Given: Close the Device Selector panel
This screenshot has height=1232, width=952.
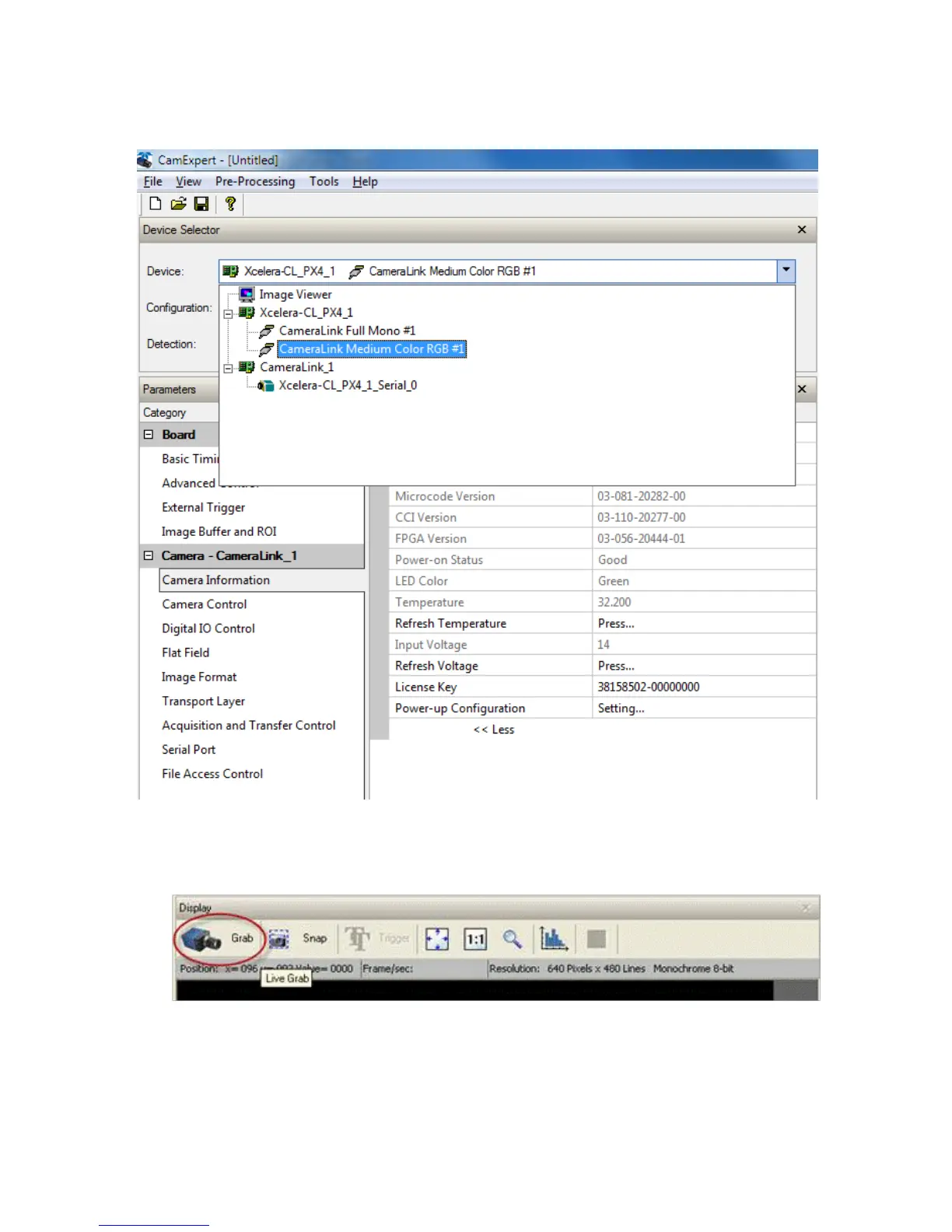Looking at the screenshot, I should pyautogui.click(x=802, y=229).
